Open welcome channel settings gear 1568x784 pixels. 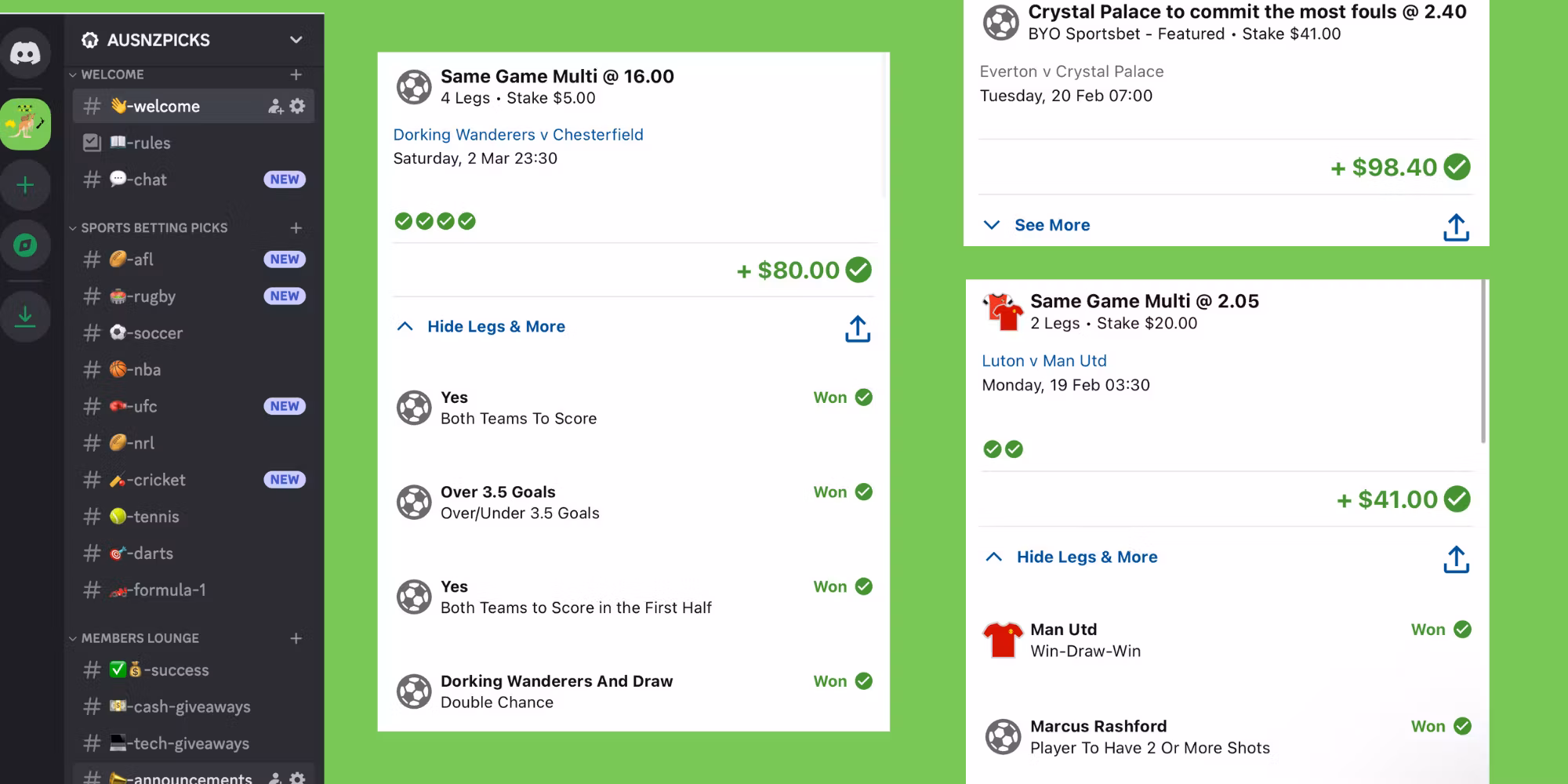pyautogui.click(x=297, y=106)
